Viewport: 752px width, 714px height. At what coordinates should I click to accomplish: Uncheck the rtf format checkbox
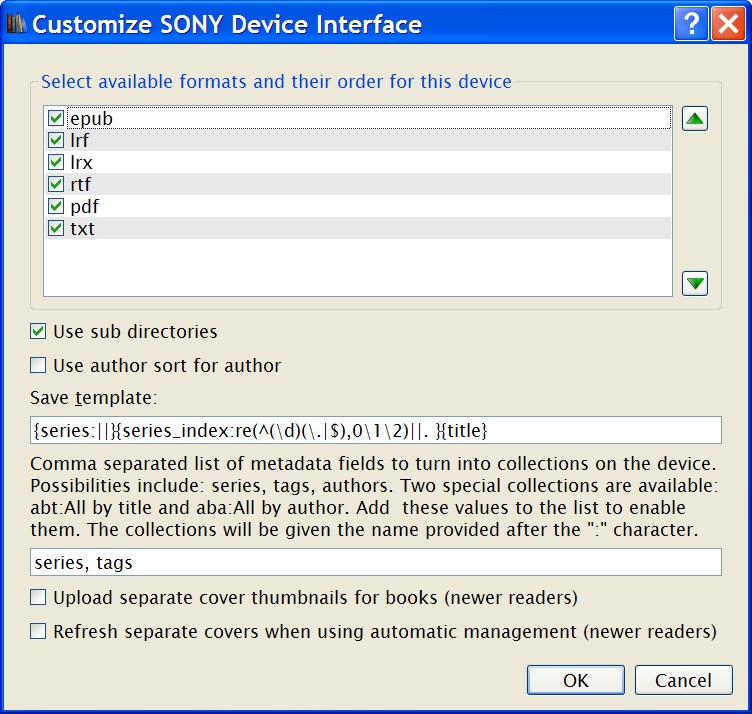pos(56,184)
